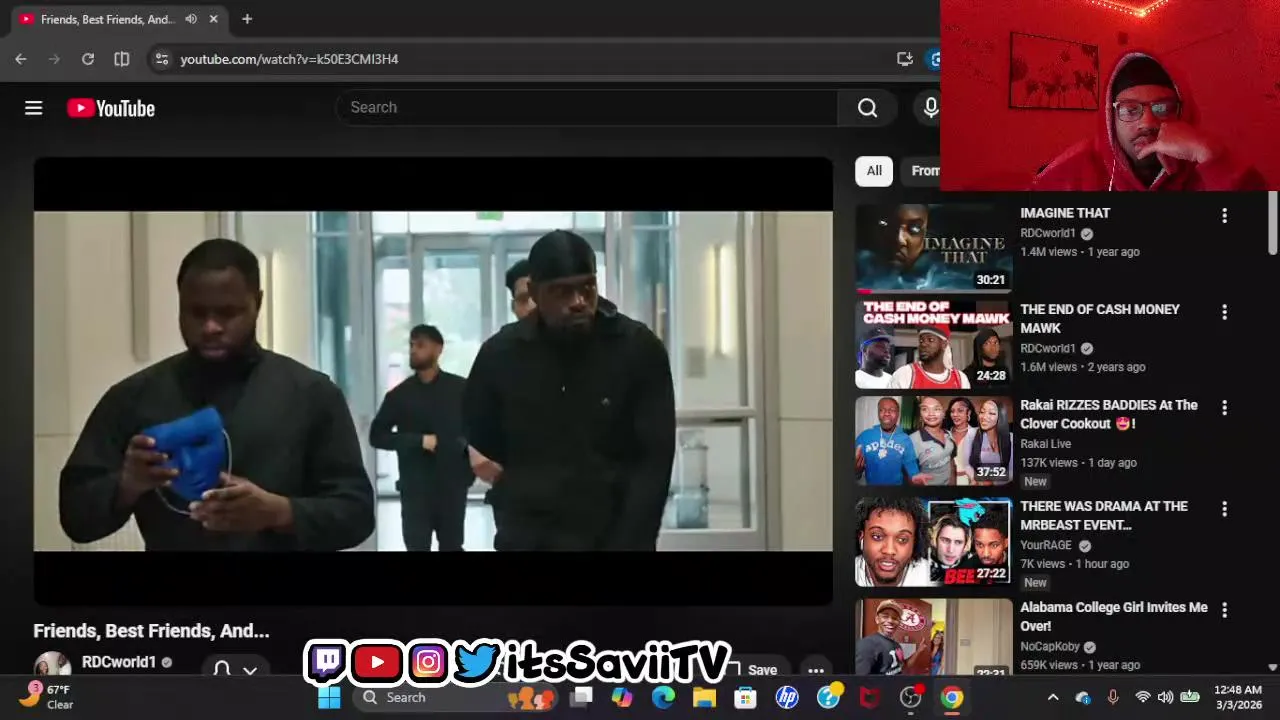1280x720 pixels.
Task: Open File Explorer from the taskbar
Action: pos(704,697)
